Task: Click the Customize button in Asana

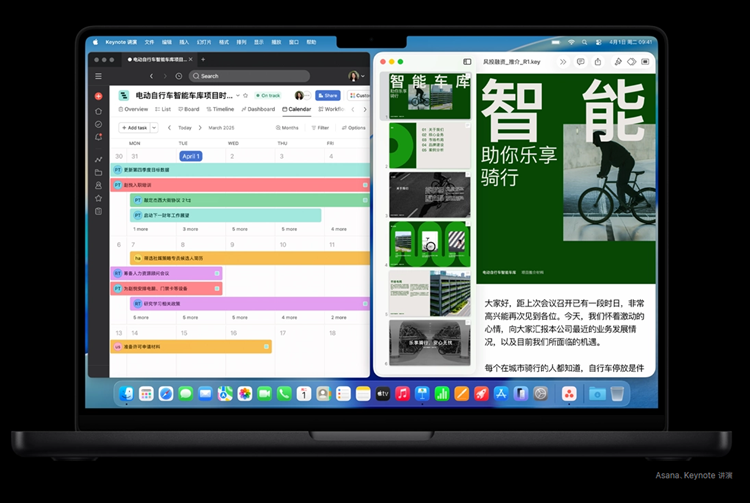Action: pos(359,95)
